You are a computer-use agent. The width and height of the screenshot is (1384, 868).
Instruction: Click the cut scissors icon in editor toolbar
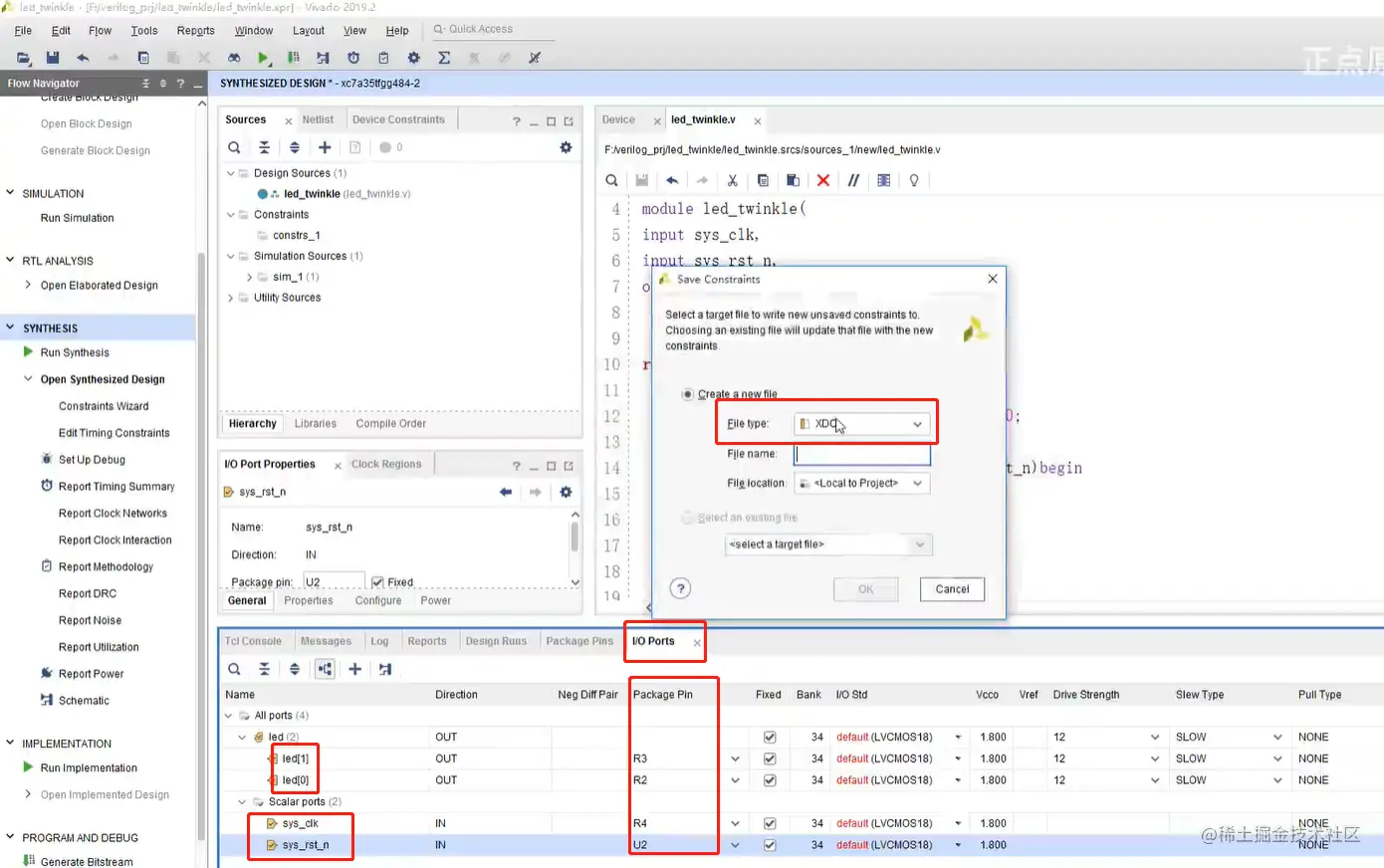[x=732, y=180]
